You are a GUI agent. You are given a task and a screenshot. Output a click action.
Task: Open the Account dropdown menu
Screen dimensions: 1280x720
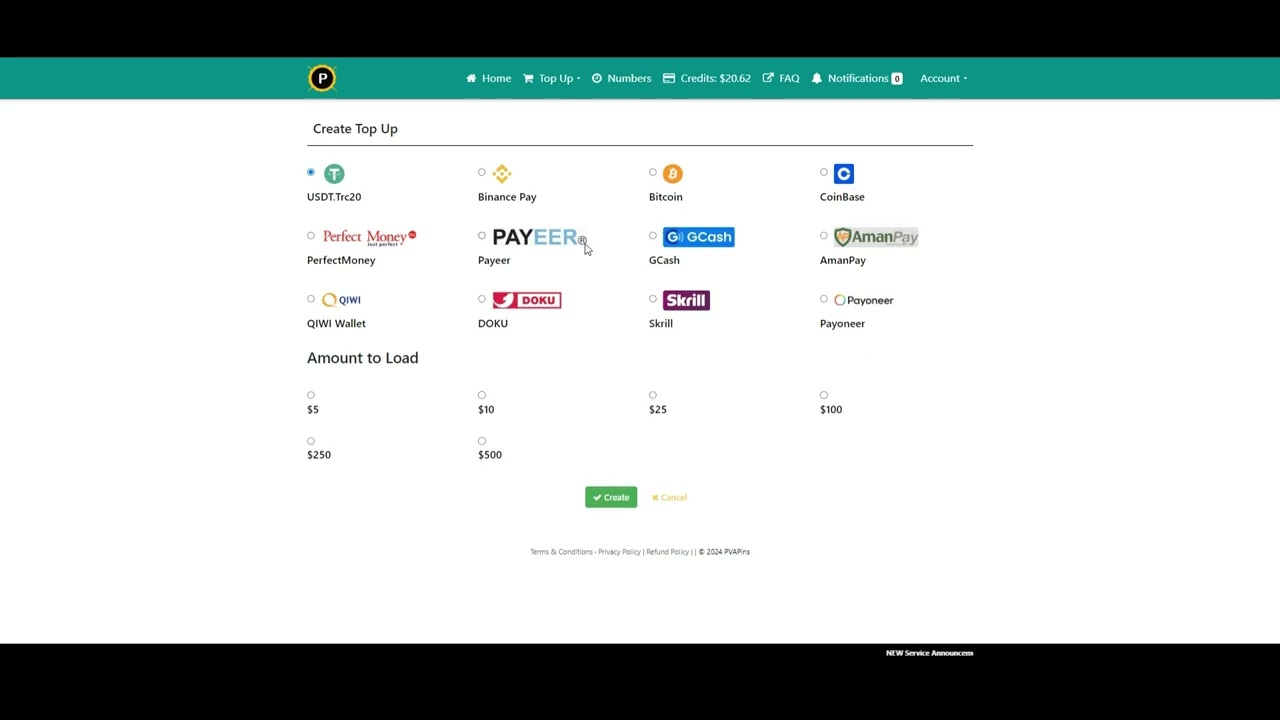coord(943,78)
